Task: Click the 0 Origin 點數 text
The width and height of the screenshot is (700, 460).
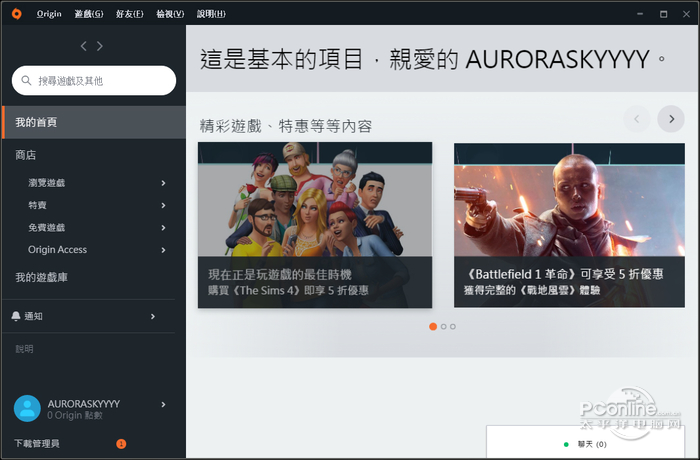Action: pos(75,415)
